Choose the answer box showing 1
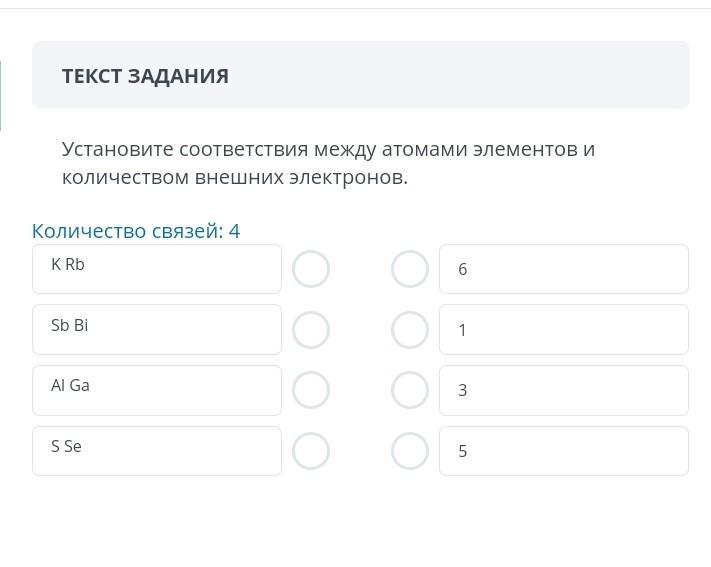 point(563,330)
